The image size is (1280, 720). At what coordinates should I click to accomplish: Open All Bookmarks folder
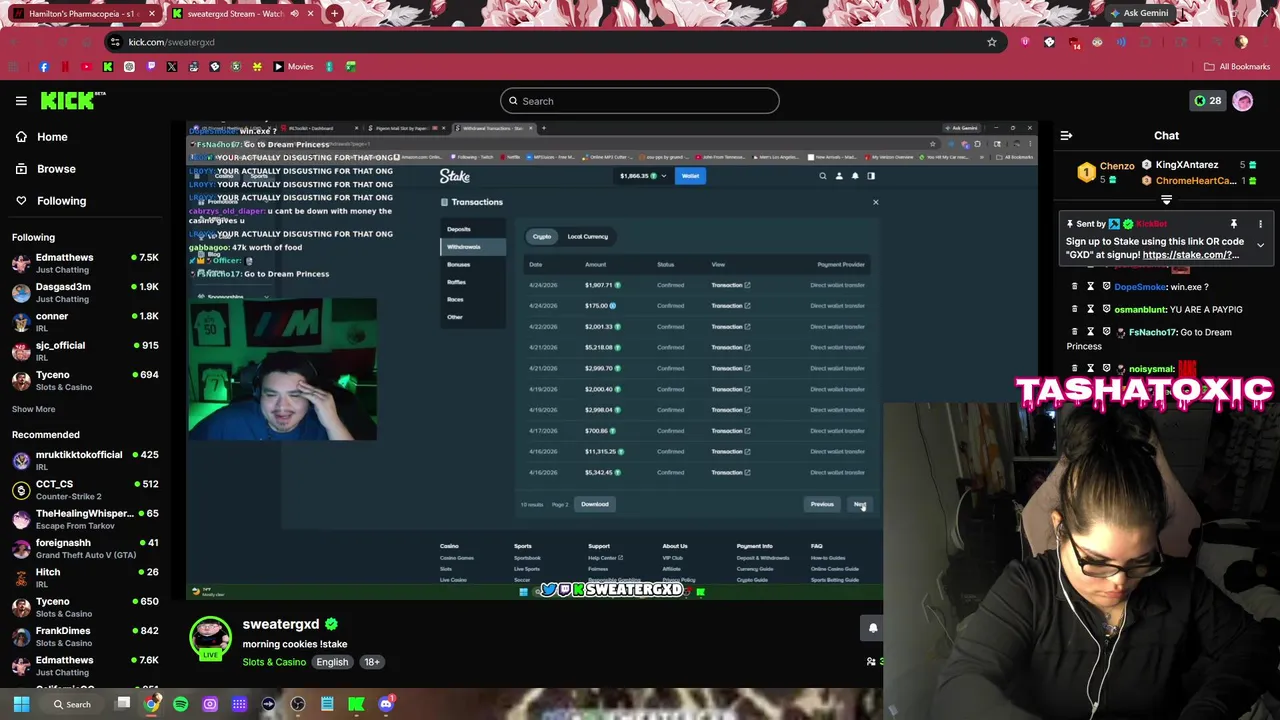click(x=1237, y=67)
